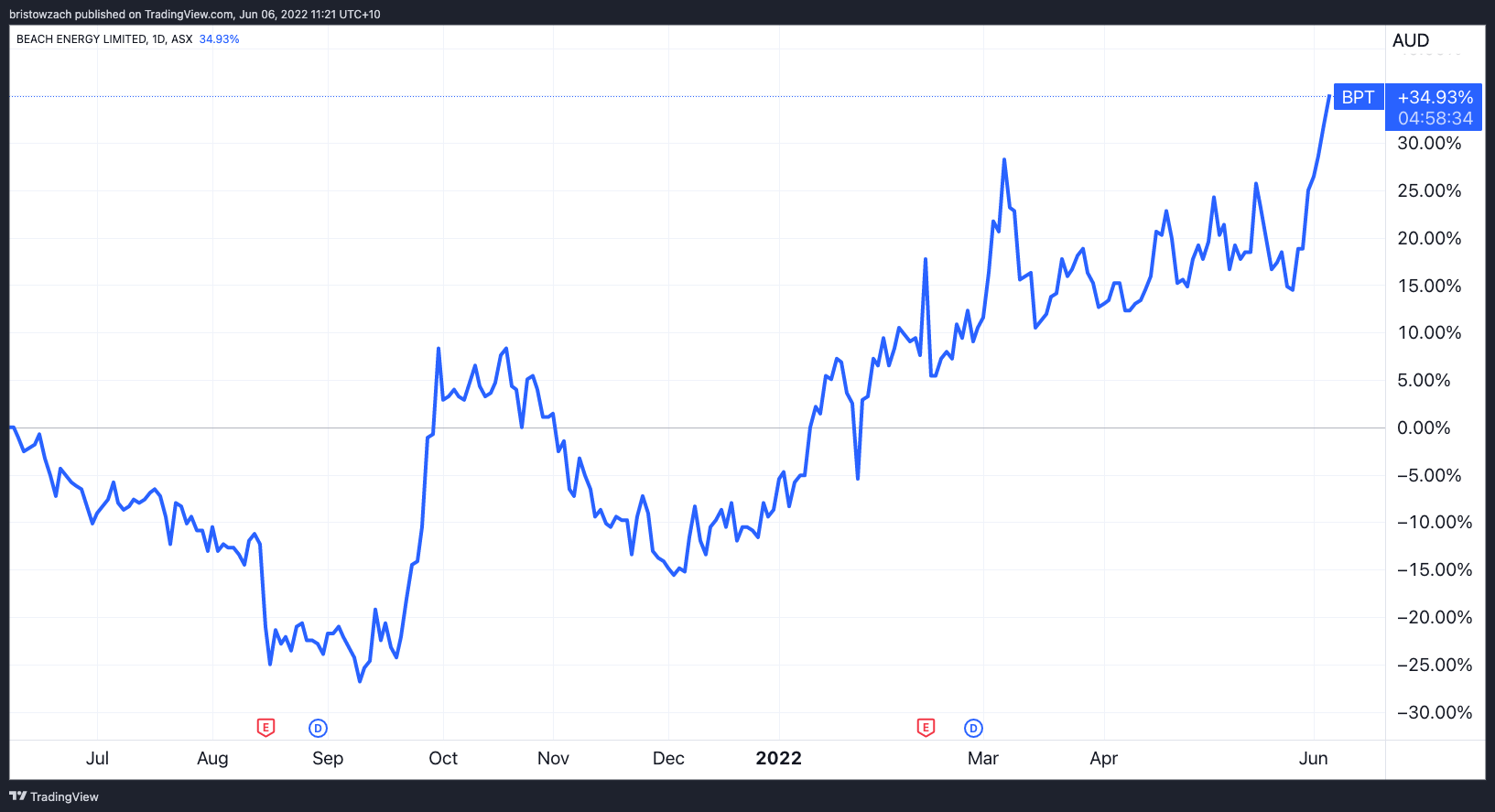The image size is (1495, 812).
Task: Click the Jul label on time axis
Action: pos(97,758)
